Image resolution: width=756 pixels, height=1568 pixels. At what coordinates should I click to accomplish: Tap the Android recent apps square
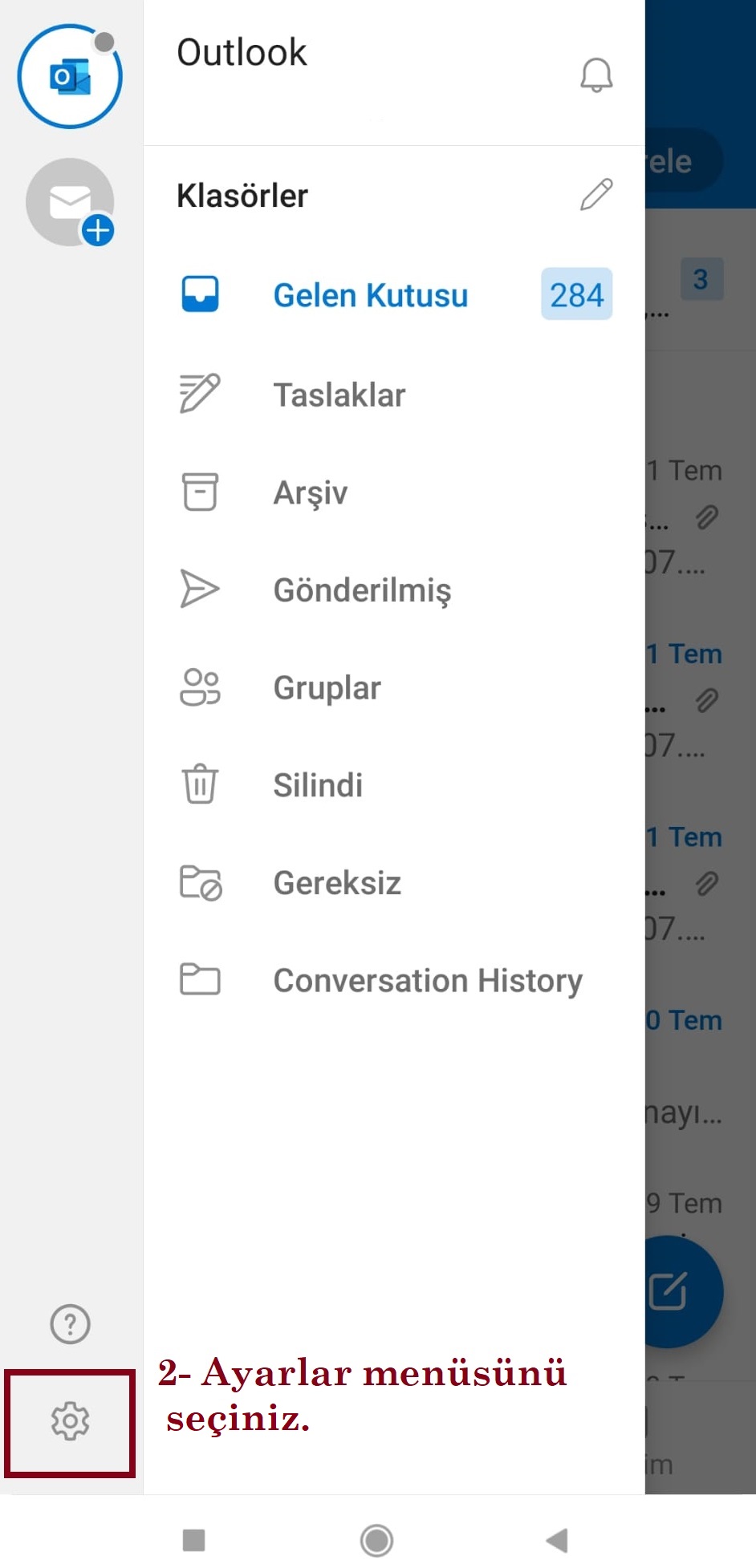tap(193, 1540)
